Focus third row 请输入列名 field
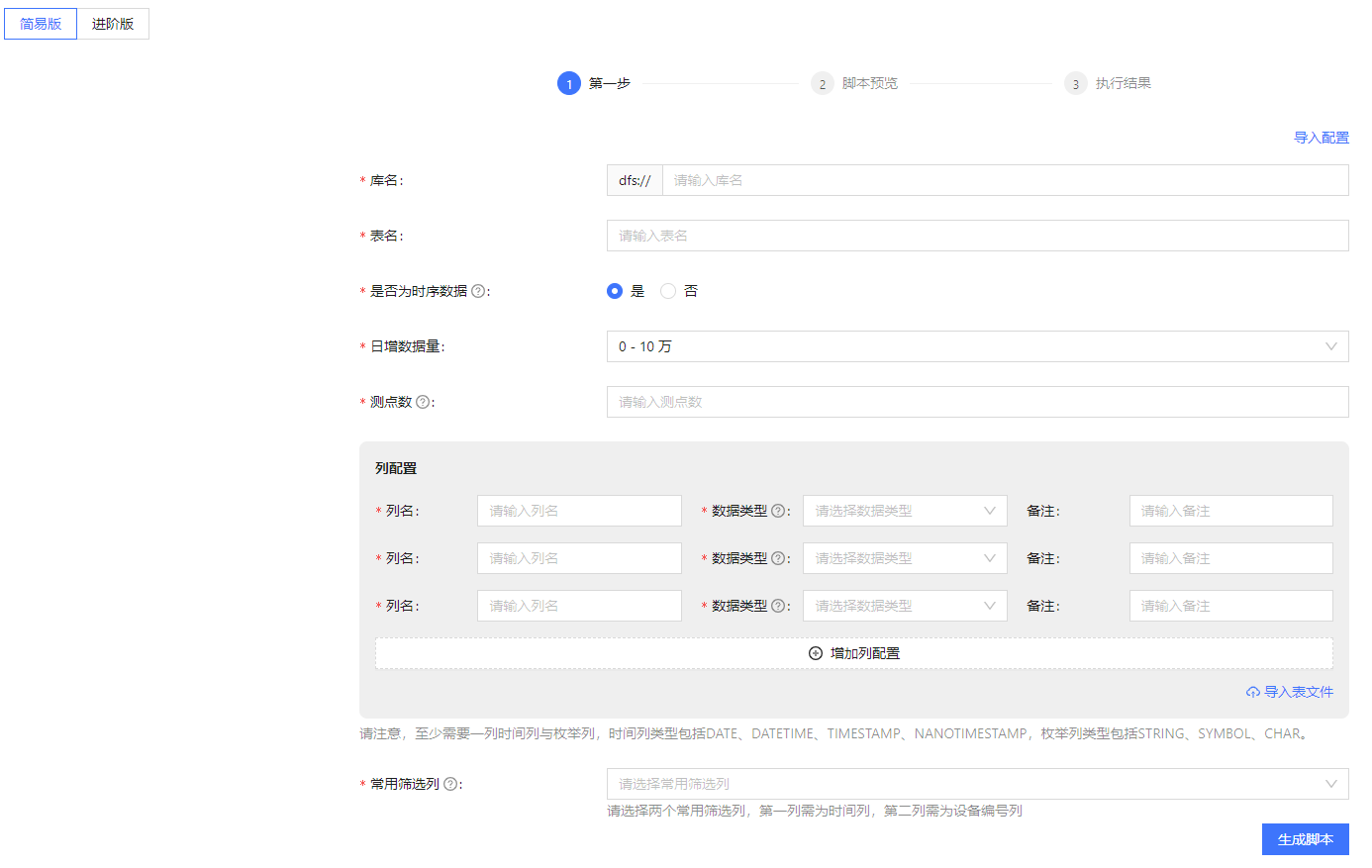This screenshot has width=1372, height=868. click(579, 606)
